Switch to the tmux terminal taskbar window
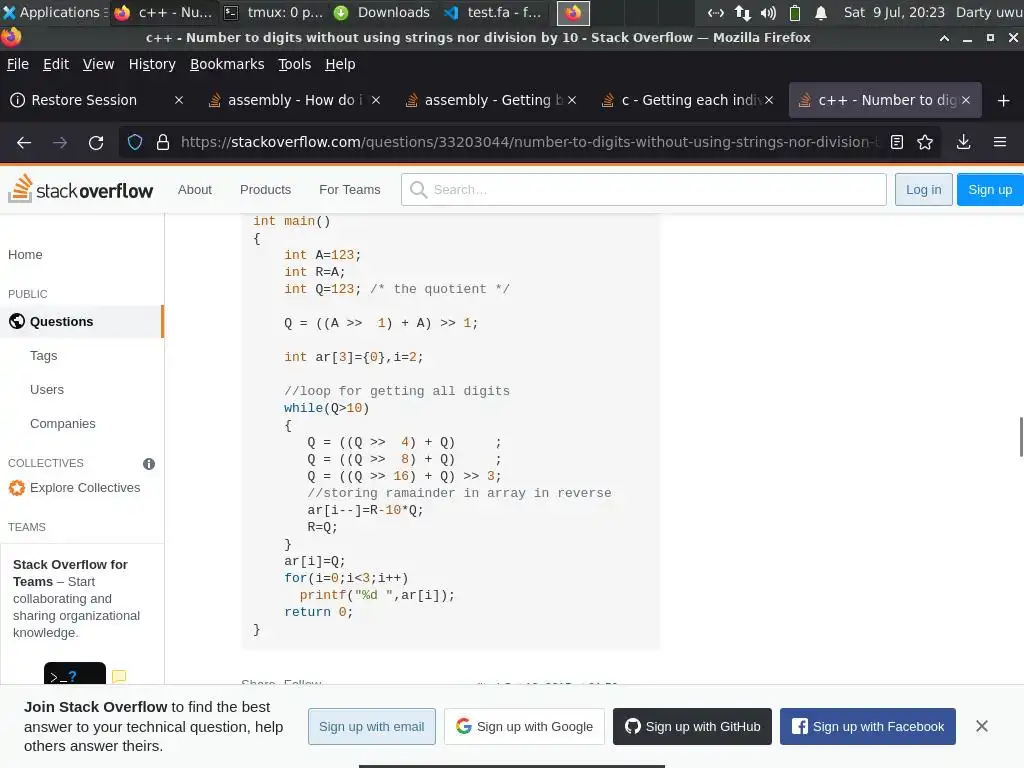Screen dimensions: 1024x768 point(273,12)
